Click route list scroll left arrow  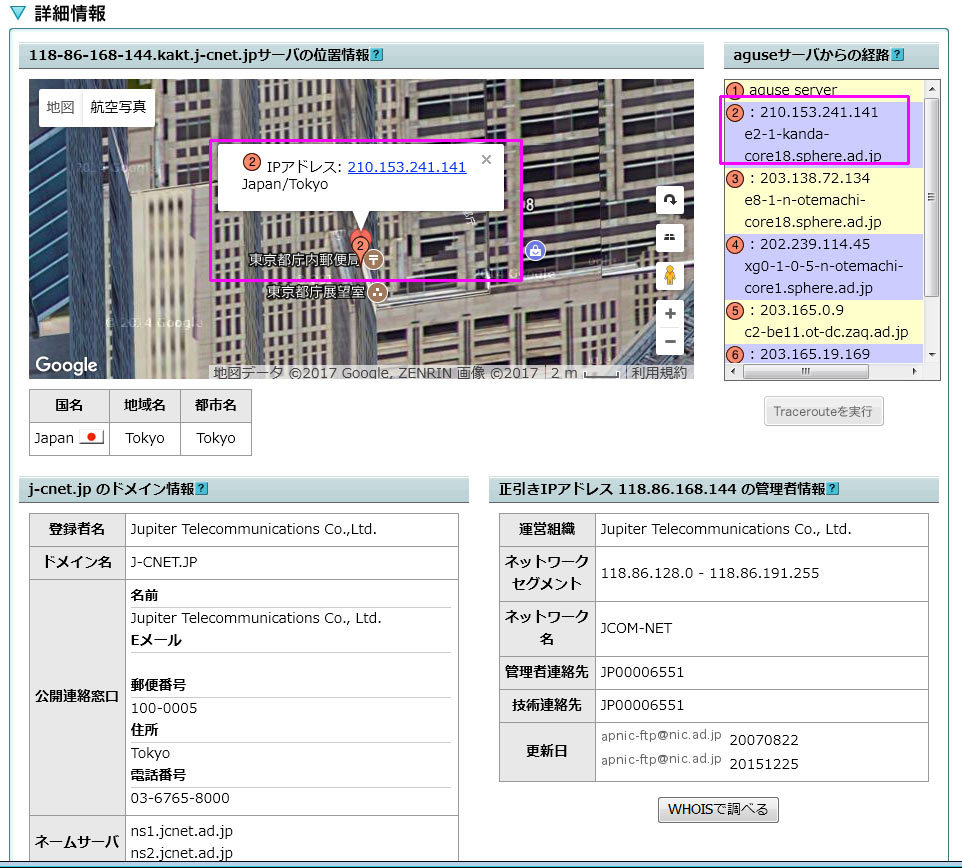point(733,371)
